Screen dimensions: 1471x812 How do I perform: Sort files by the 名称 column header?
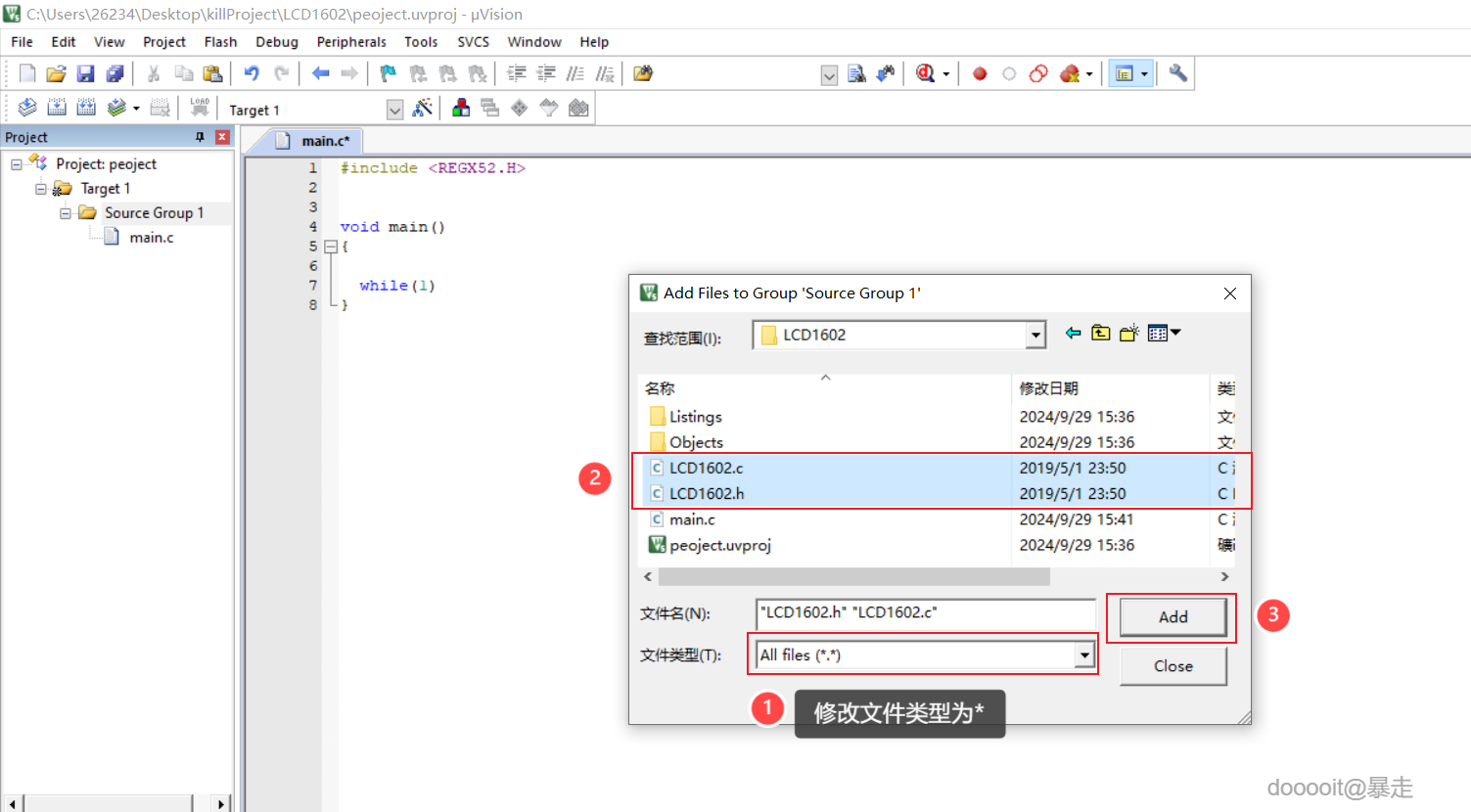[825, 388]
